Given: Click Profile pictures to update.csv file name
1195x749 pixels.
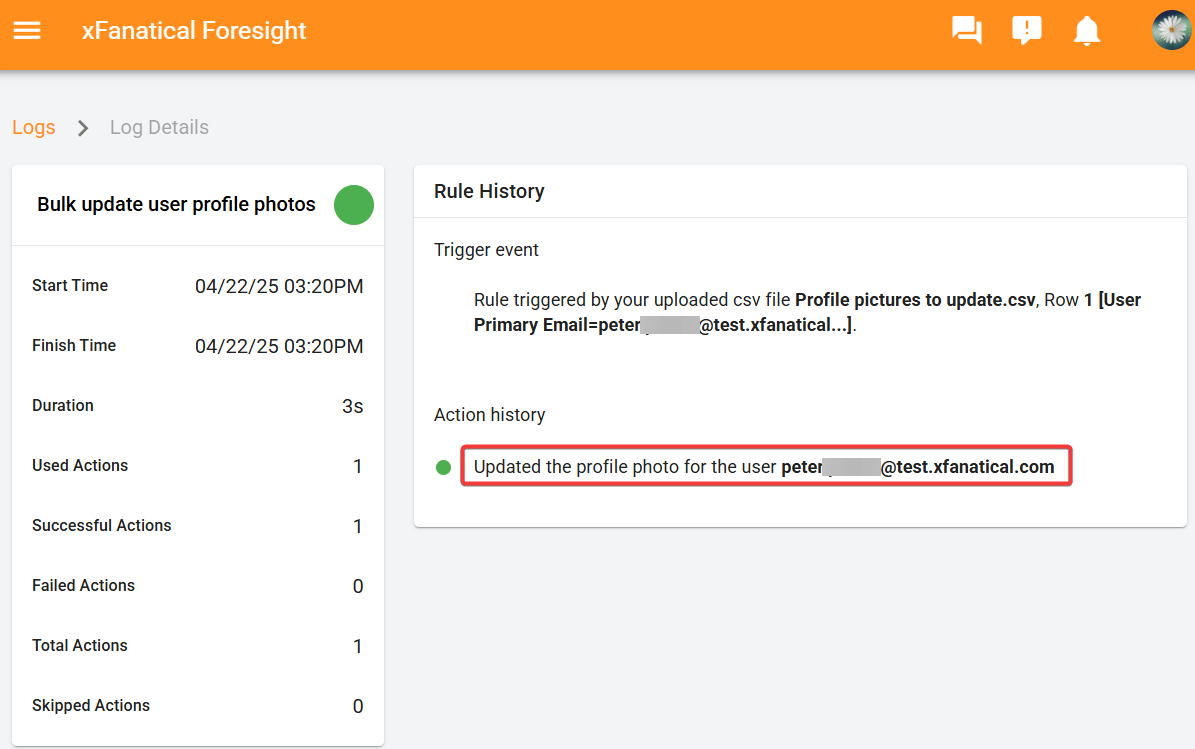Looking at the screenshot, I should click(915, 299).
